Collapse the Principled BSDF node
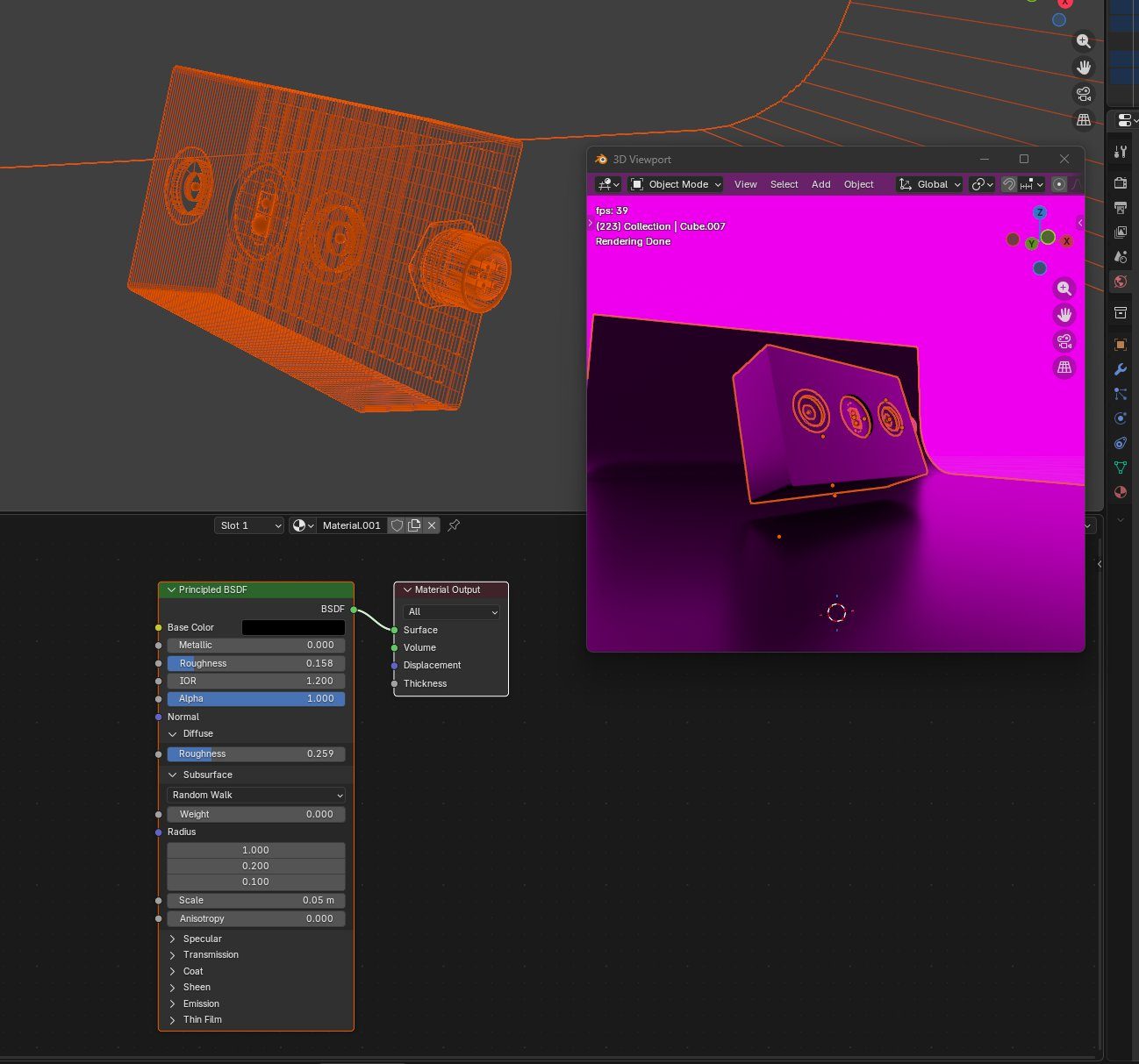The width and height of the screenshot is (1139, 1064). [x=172, y=589]
